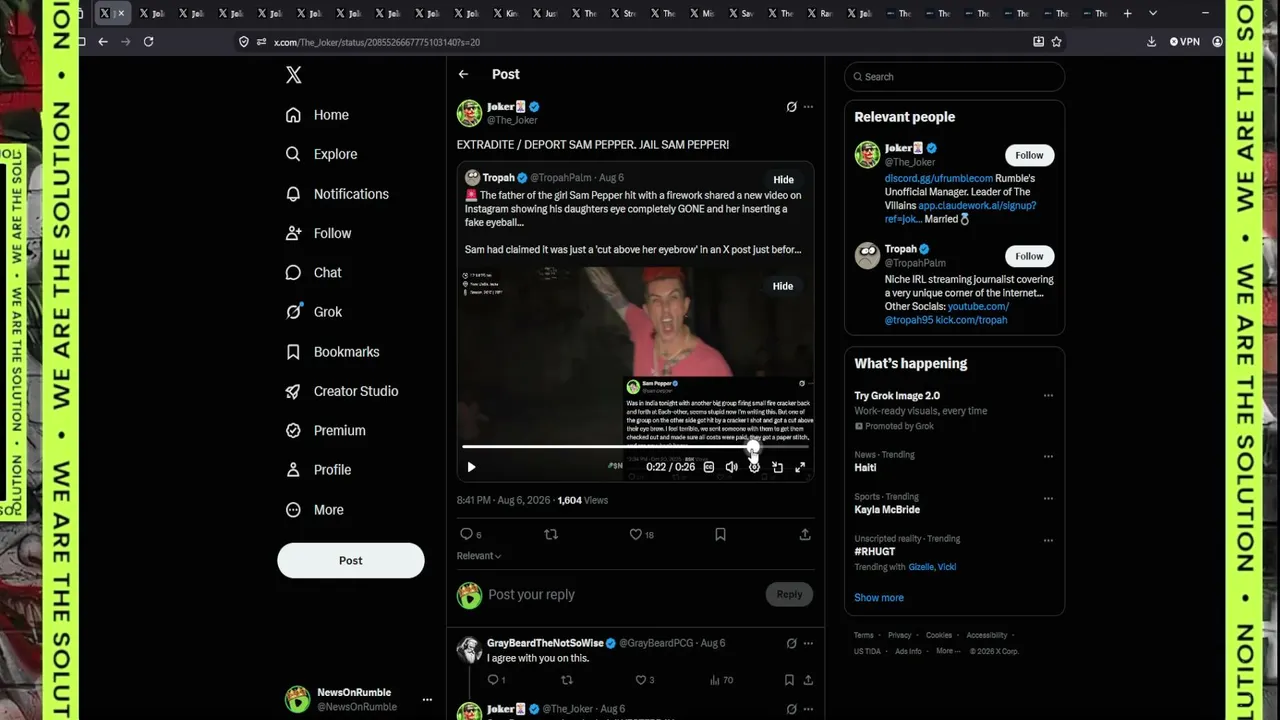This screenshot has width=1280, height=720.
Task: Click the X logo in the sidebar
Action: click(293, 75)
